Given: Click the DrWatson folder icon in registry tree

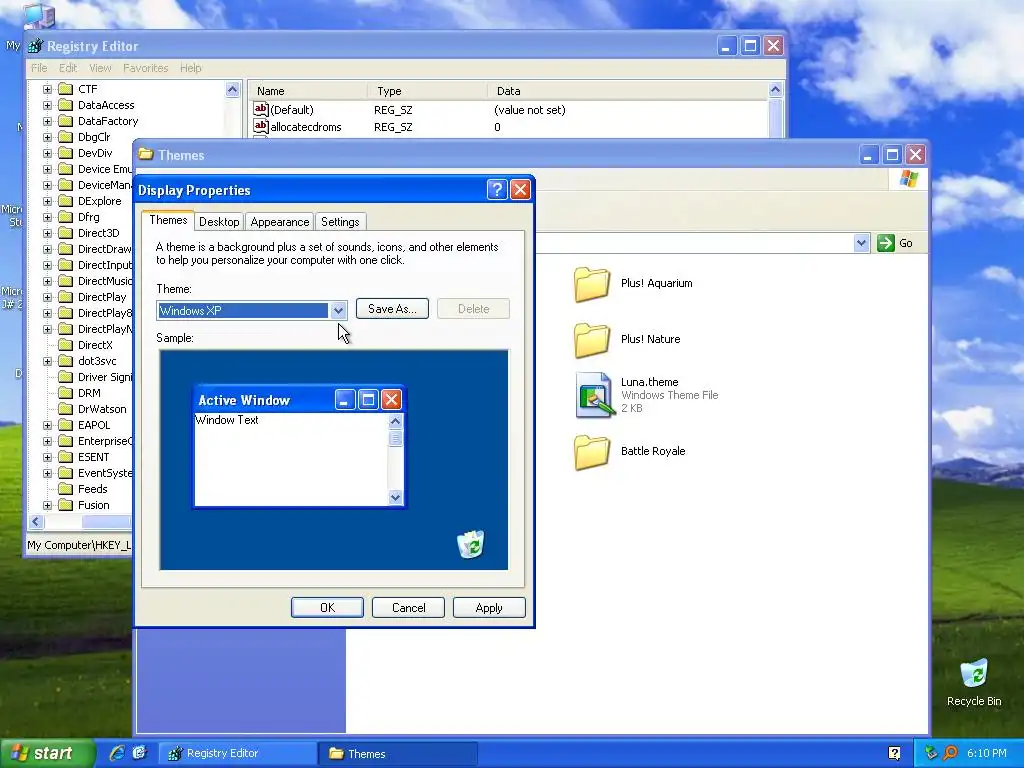Looking at the screenshot, I should pos(65,409).
